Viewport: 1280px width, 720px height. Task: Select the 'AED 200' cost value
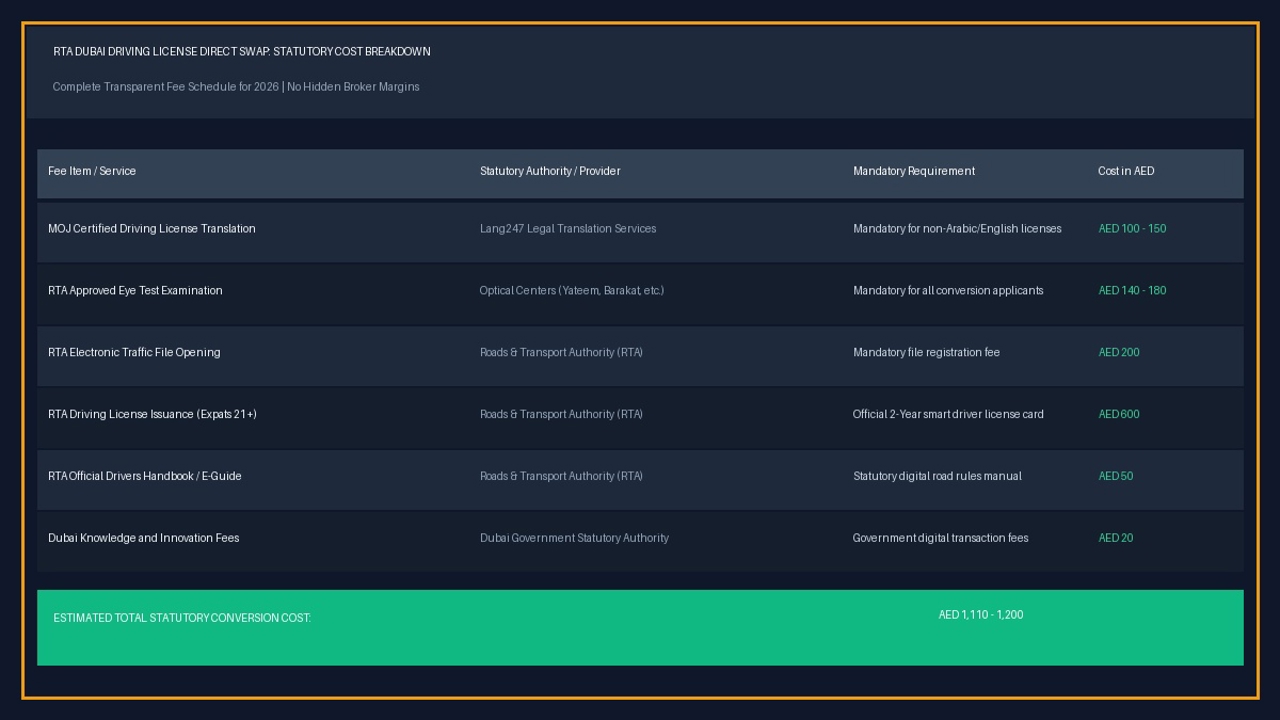(x=1119, y=353)
